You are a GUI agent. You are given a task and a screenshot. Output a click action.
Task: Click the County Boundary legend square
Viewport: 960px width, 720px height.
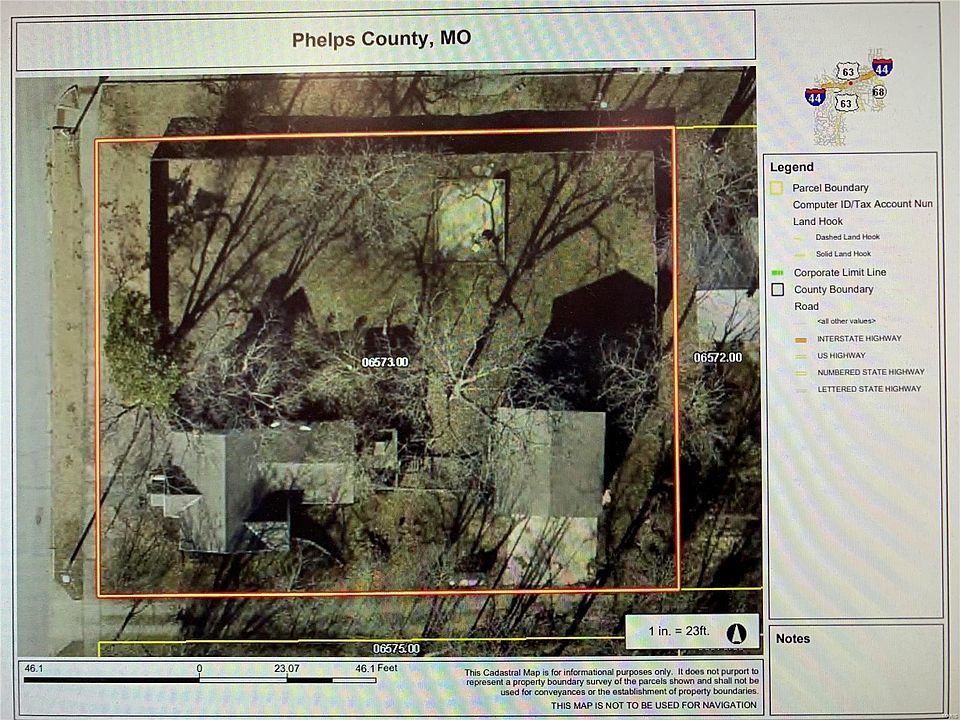coord(778,289)
